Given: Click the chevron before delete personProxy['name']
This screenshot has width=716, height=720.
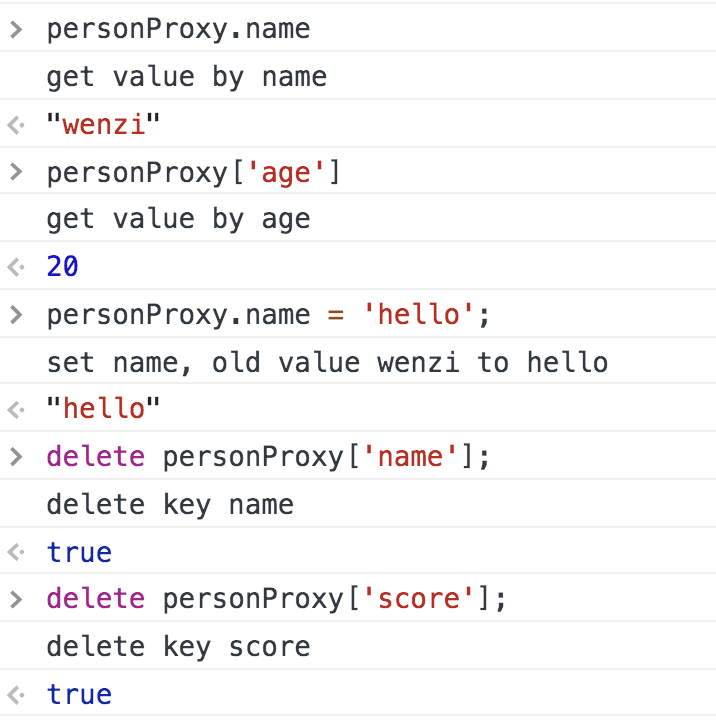Looking at the screenshot, I should (x=15, y=457).
